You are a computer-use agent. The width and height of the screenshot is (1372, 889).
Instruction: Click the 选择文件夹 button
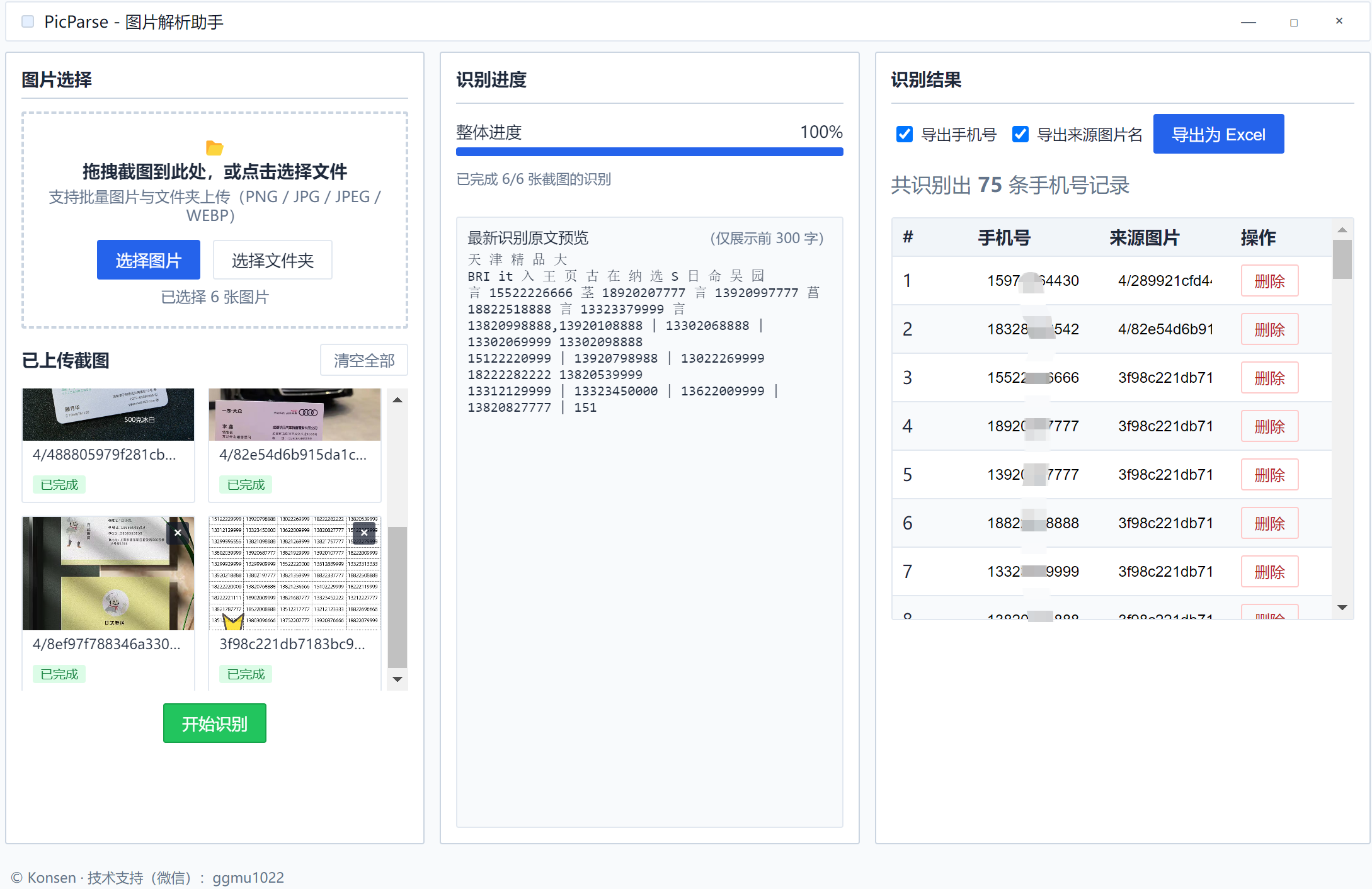pyautogui.click(x=272, y=259)
